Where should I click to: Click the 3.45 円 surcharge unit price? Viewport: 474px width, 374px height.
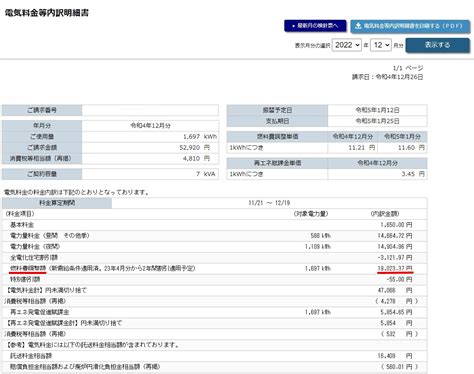[413, 174]
